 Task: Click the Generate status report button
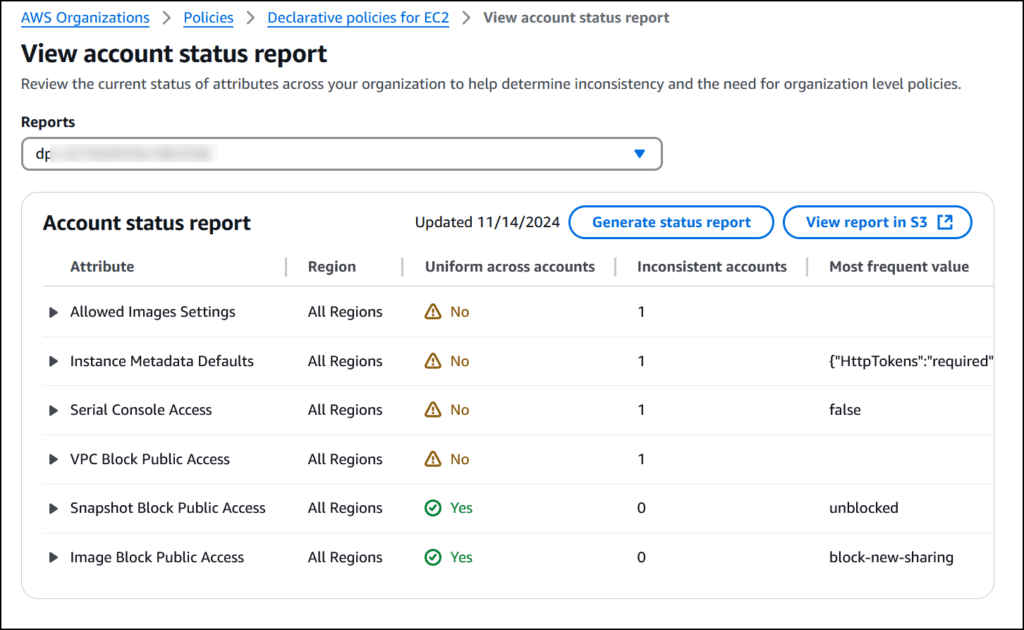click(x=670, y=222)
